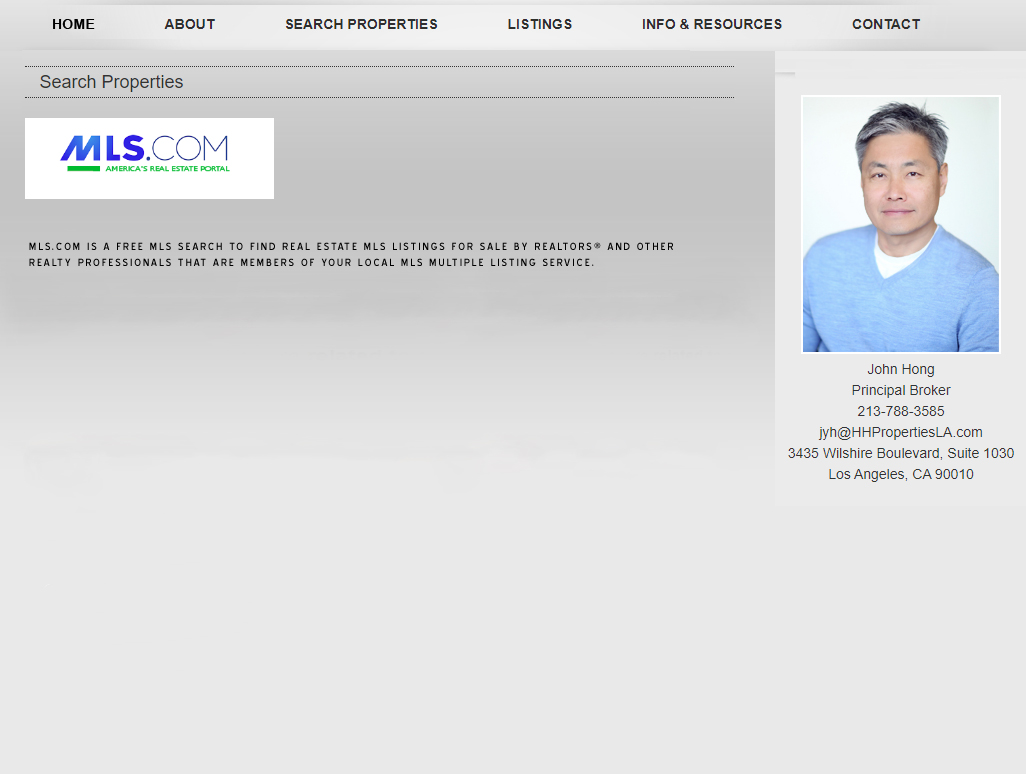Click the MLS.com logo image
The image size is (1026, 774).
pos(149,158)
